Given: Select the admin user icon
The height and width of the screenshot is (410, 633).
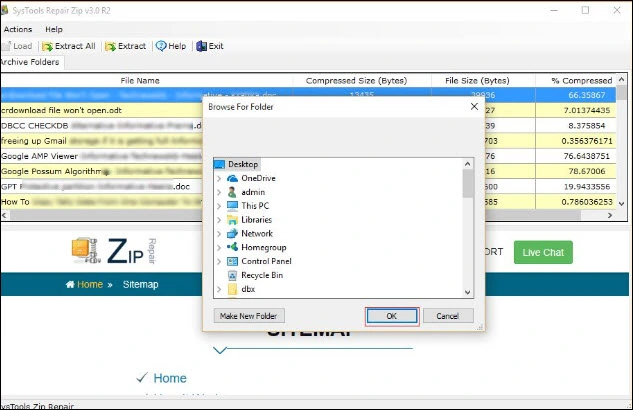Looking at the screenshot, I should tap(232, 192).
